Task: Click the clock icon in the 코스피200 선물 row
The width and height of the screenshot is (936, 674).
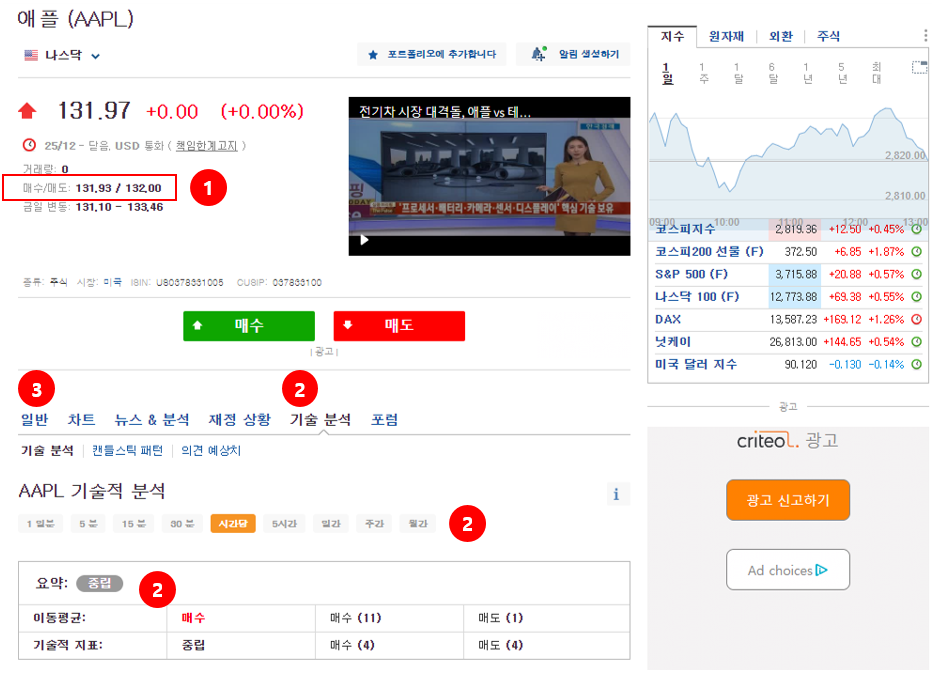Action: 917,252
